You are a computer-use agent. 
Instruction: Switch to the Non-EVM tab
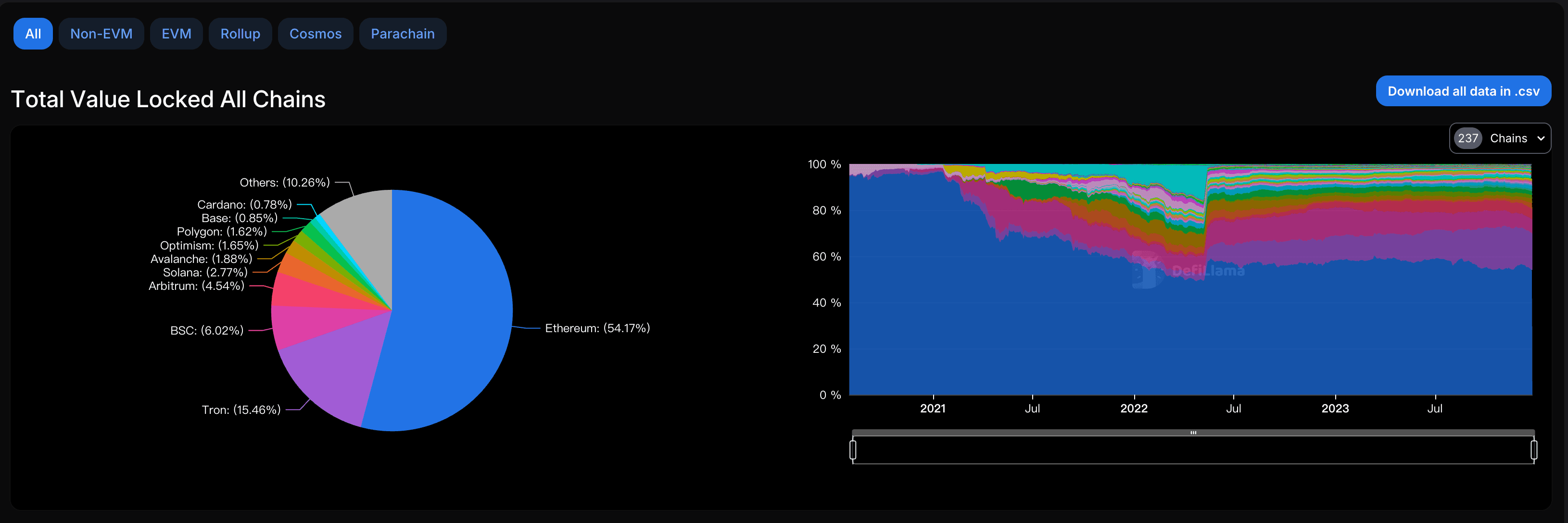(x=101, y=34)
